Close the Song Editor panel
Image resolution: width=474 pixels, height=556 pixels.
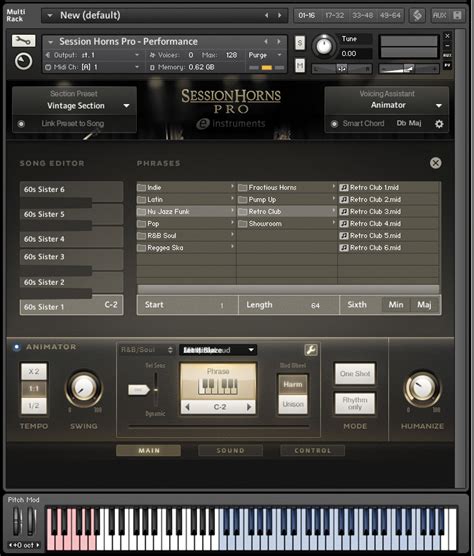pos(435,163)
